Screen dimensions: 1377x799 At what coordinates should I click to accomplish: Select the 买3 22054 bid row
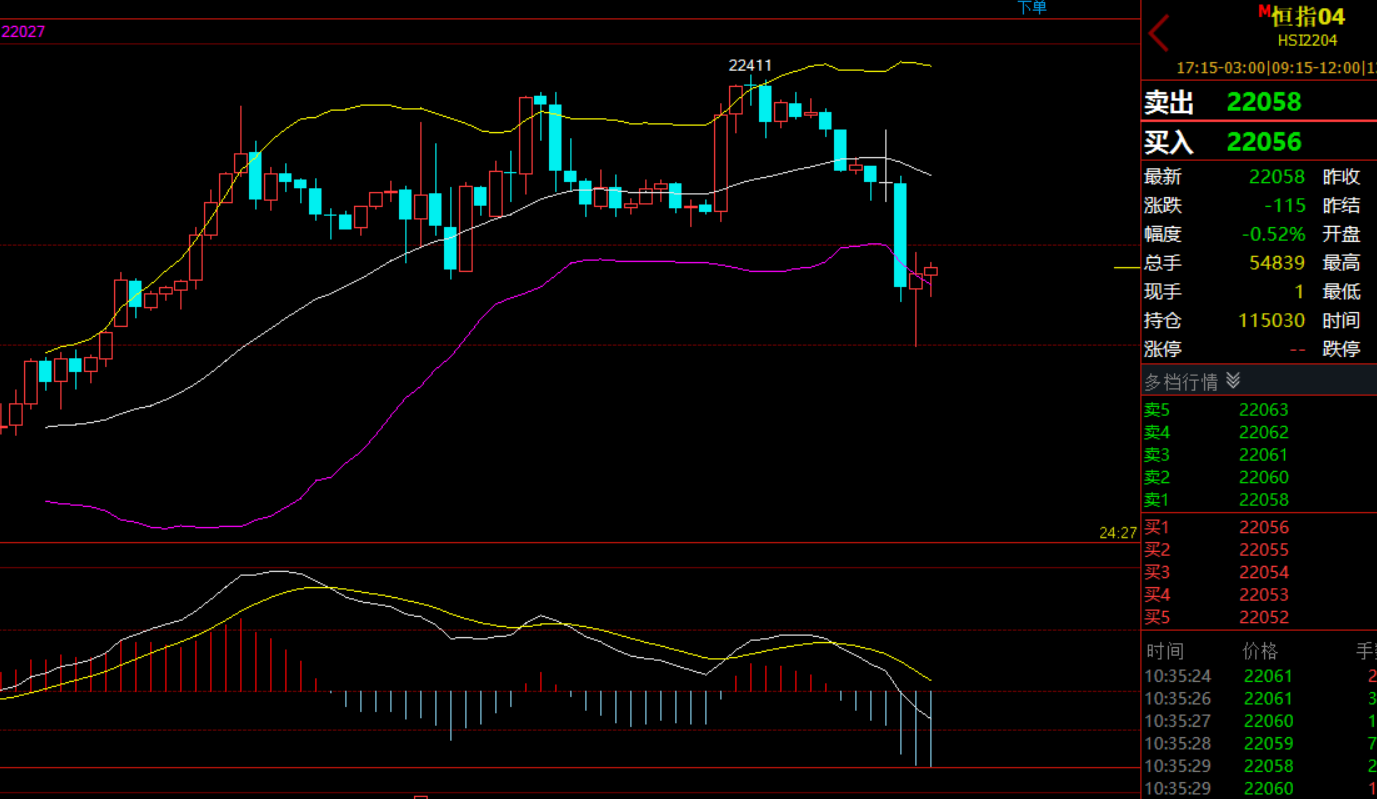(1259, 573)
